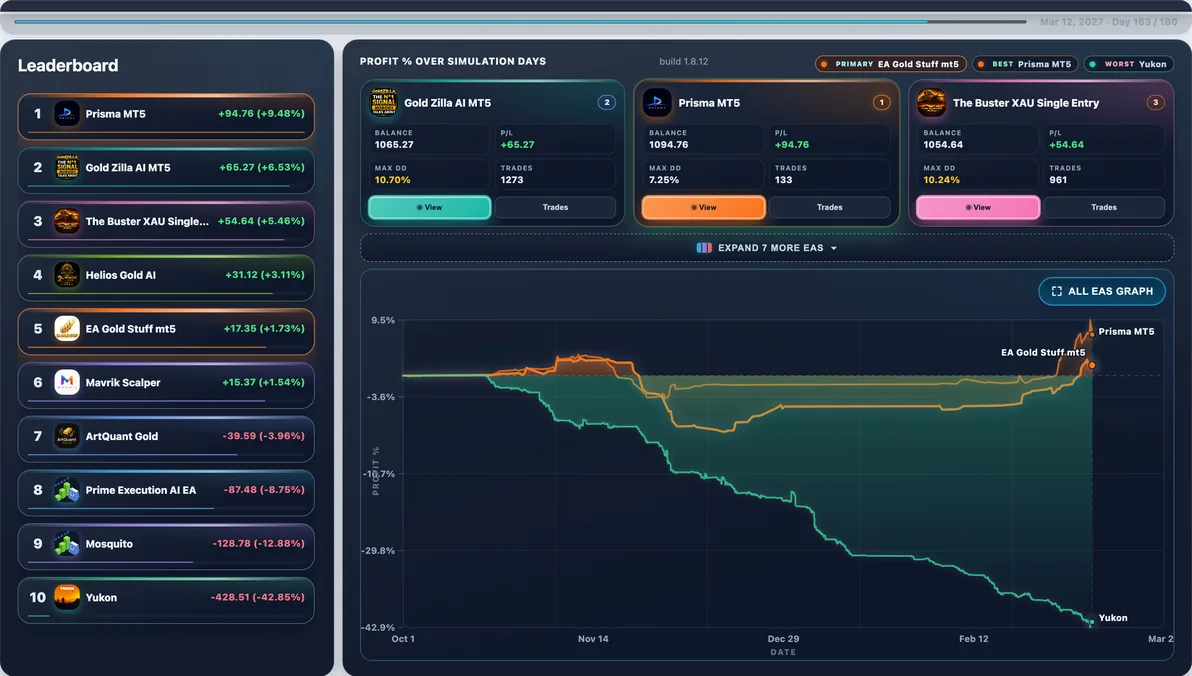Toggle View on the Gold Zilla AI MT5 card

click(430, 208)
